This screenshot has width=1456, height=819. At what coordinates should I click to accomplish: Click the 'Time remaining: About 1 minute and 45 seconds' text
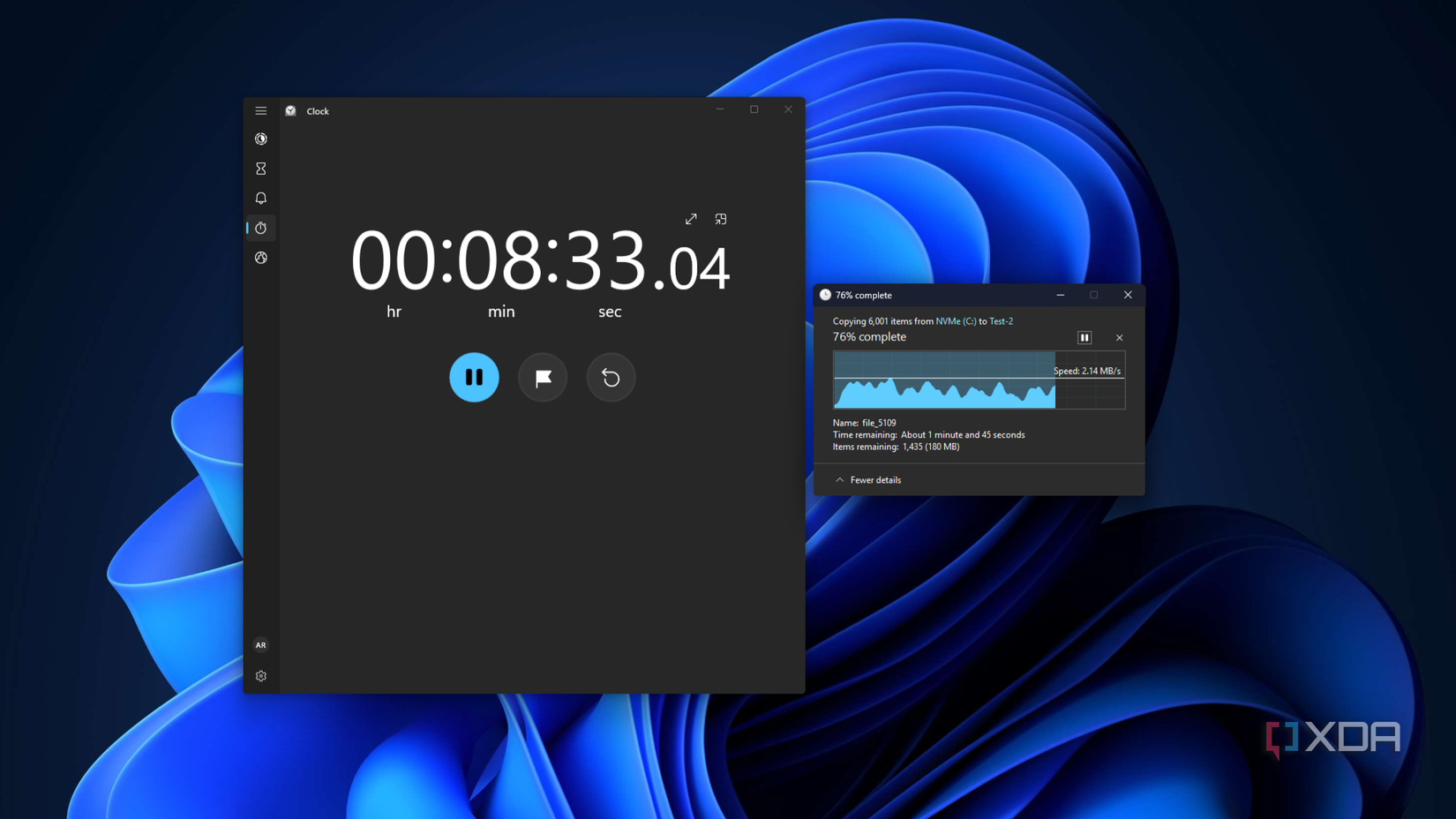tap(928, 435)
